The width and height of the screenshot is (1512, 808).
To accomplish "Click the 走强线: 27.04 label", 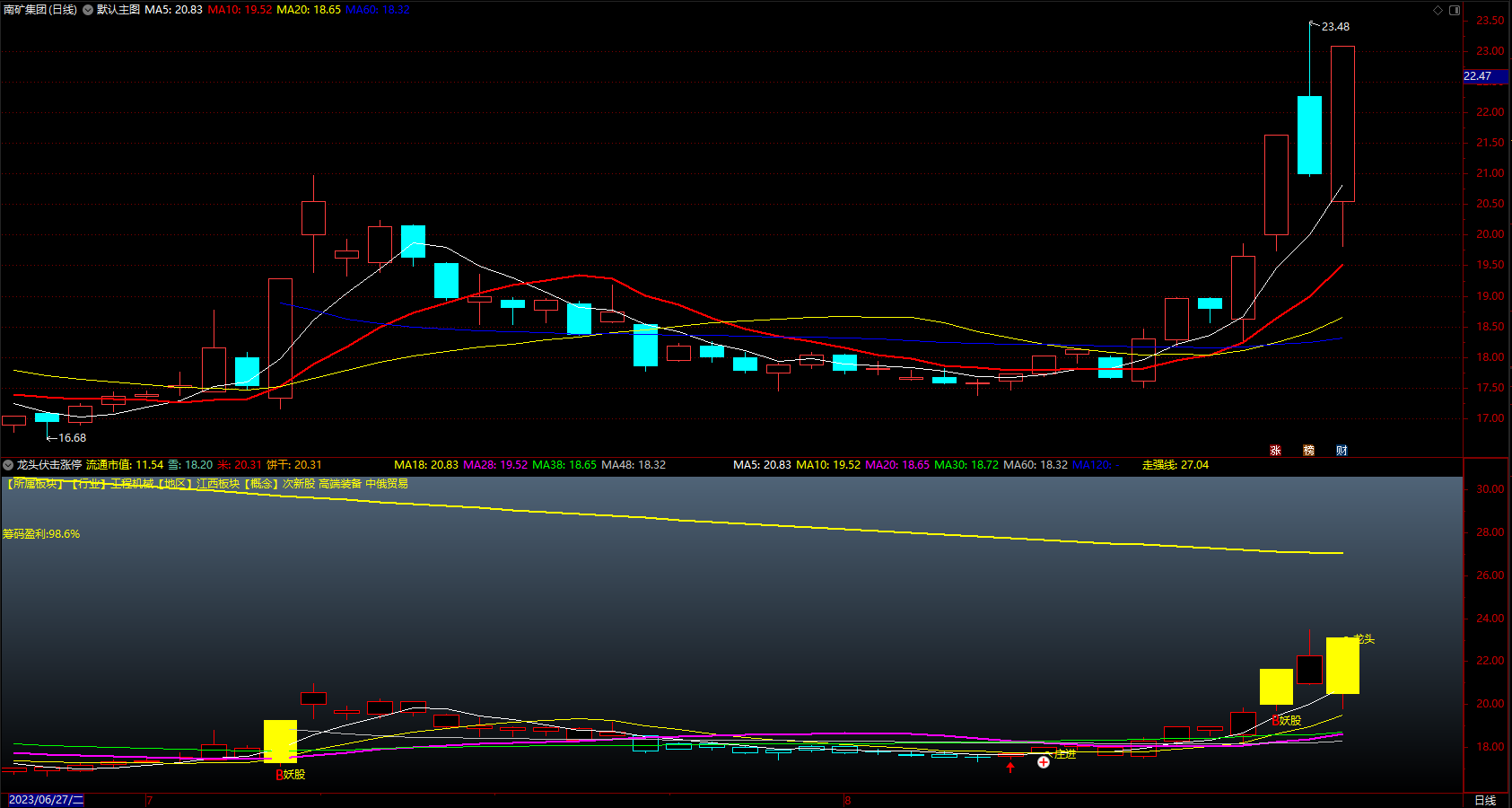I will (x=1176, y=465).
